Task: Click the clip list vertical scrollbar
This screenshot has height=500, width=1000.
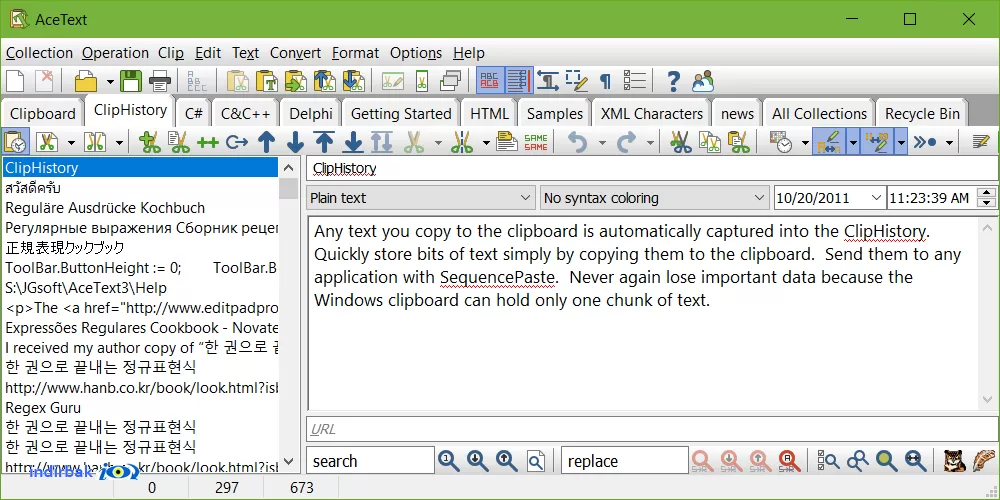Action: coord(289,314)
